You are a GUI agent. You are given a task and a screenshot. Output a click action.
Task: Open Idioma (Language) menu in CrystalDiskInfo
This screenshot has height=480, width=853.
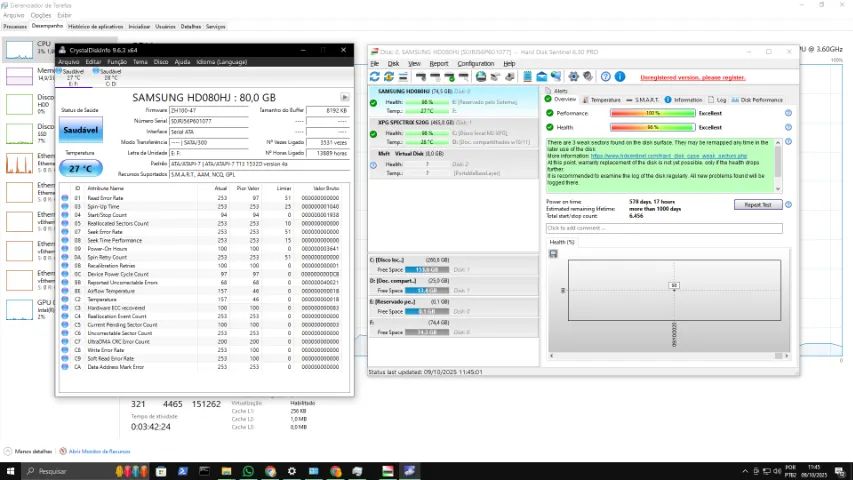tap(221, 61)
